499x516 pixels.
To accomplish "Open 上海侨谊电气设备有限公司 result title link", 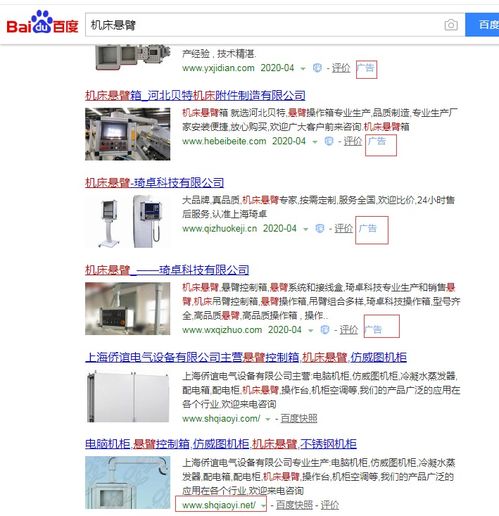I will (x=246, y=358).
